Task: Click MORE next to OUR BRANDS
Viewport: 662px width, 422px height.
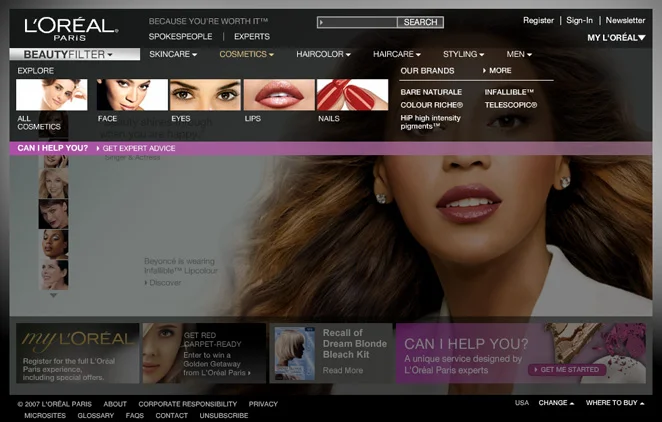Action: (497, 70)
